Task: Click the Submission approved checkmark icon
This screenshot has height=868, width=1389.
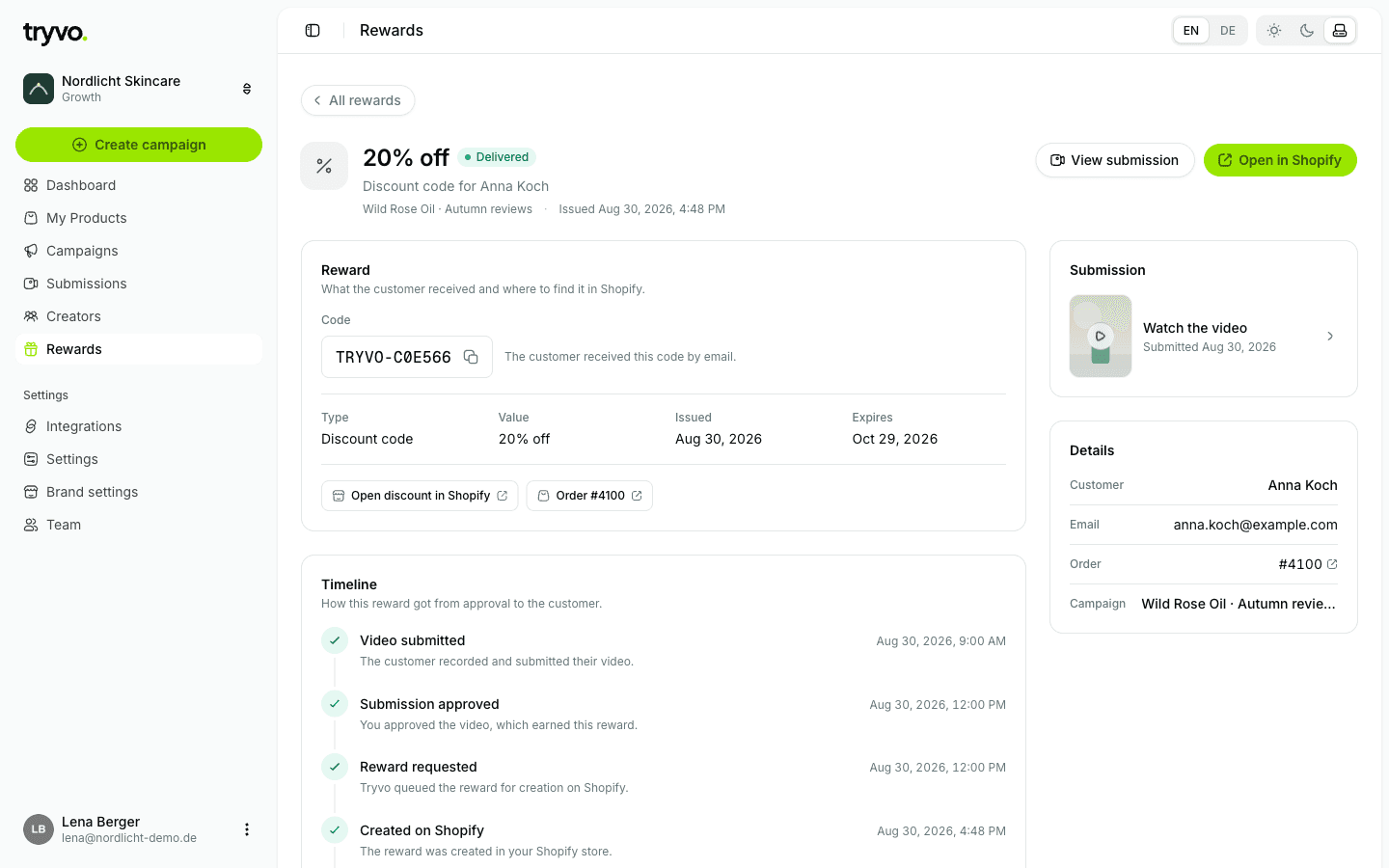Action: point(335,704)
